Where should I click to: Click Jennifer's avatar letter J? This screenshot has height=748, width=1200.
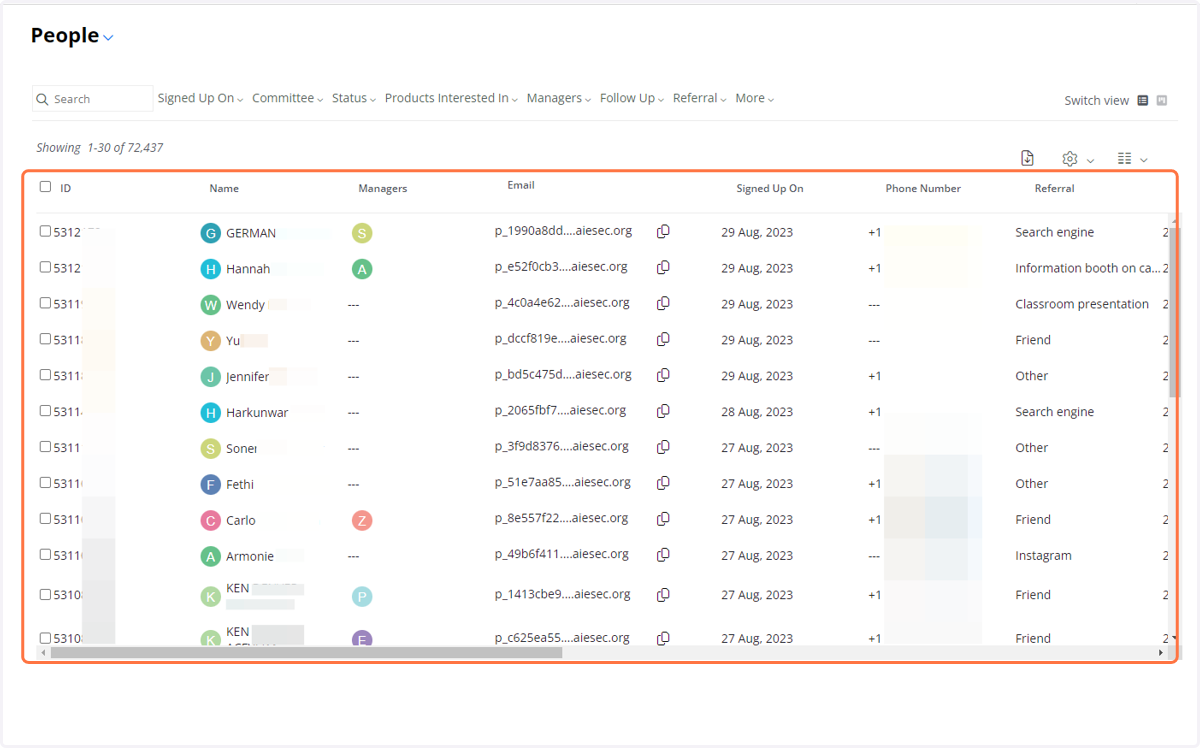click(210, 377)
